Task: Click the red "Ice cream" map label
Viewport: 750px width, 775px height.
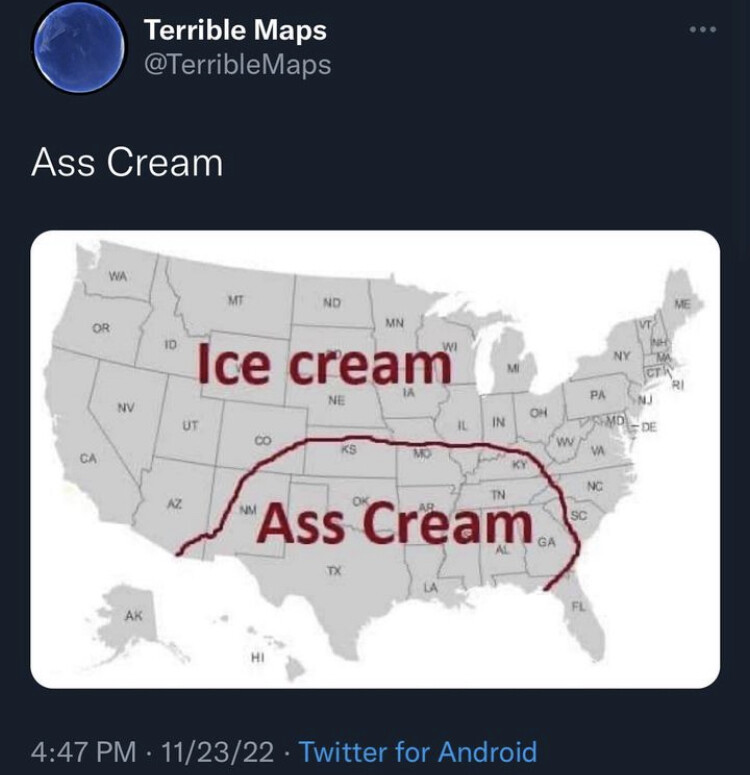Action: (324, 366)
